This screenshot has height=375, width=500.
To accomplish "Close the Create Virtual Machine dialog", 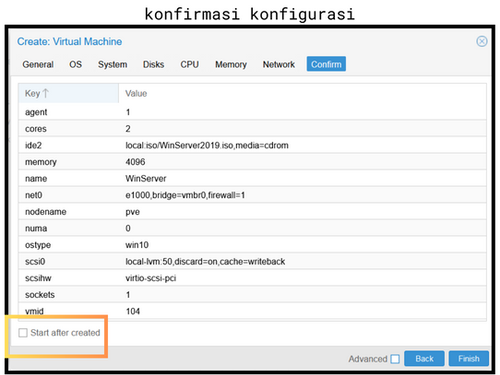I will click(481, 42).
